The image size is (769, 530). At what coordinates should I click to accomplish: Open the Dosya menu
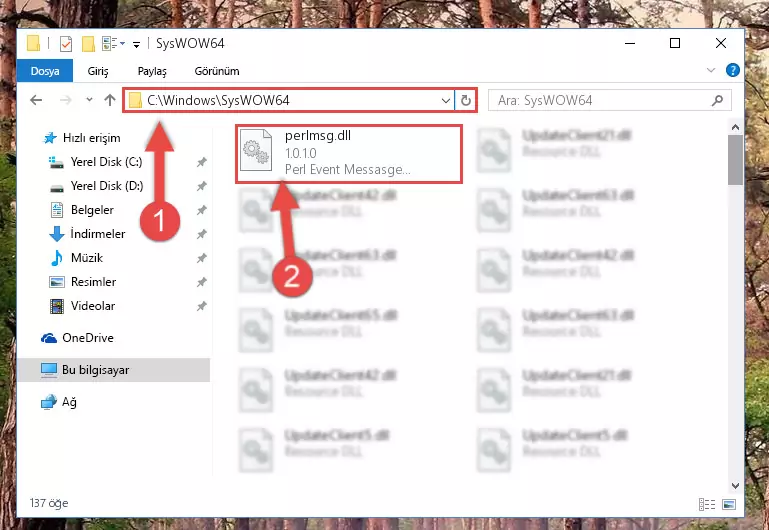(45, 71)
